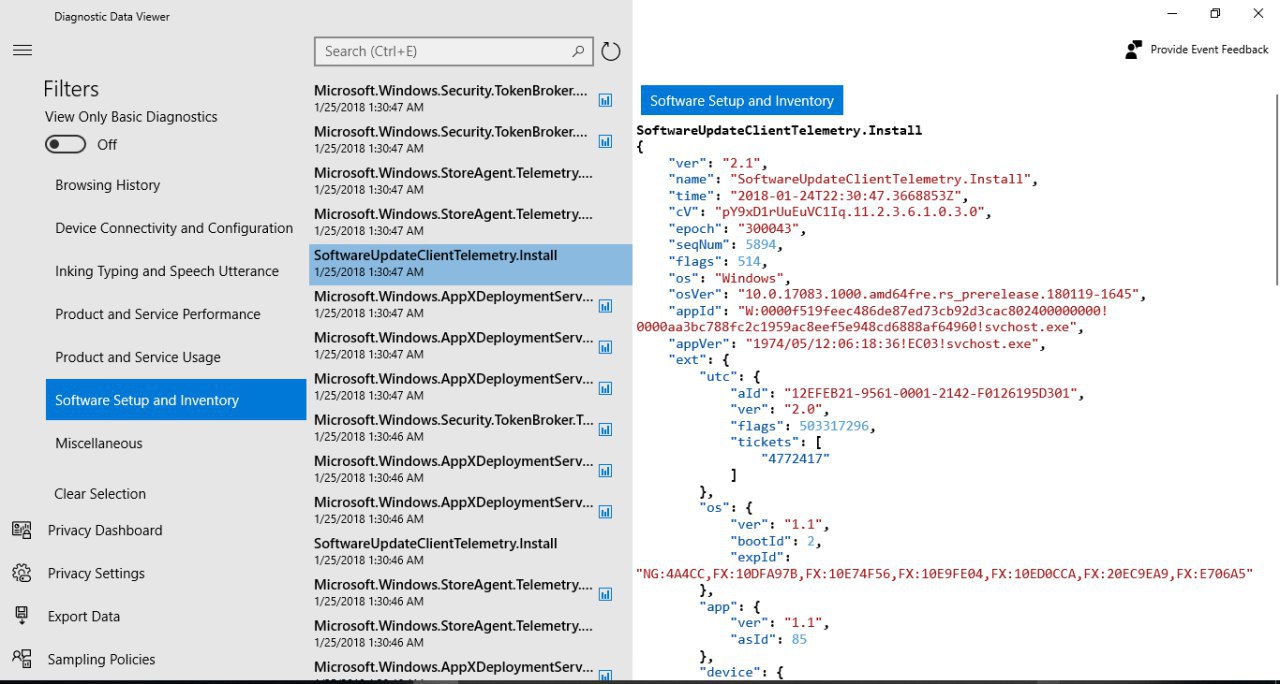
Task: Click the expId value NG:4A4CC,FX:10DFA97B
Action: pos(944,573)
